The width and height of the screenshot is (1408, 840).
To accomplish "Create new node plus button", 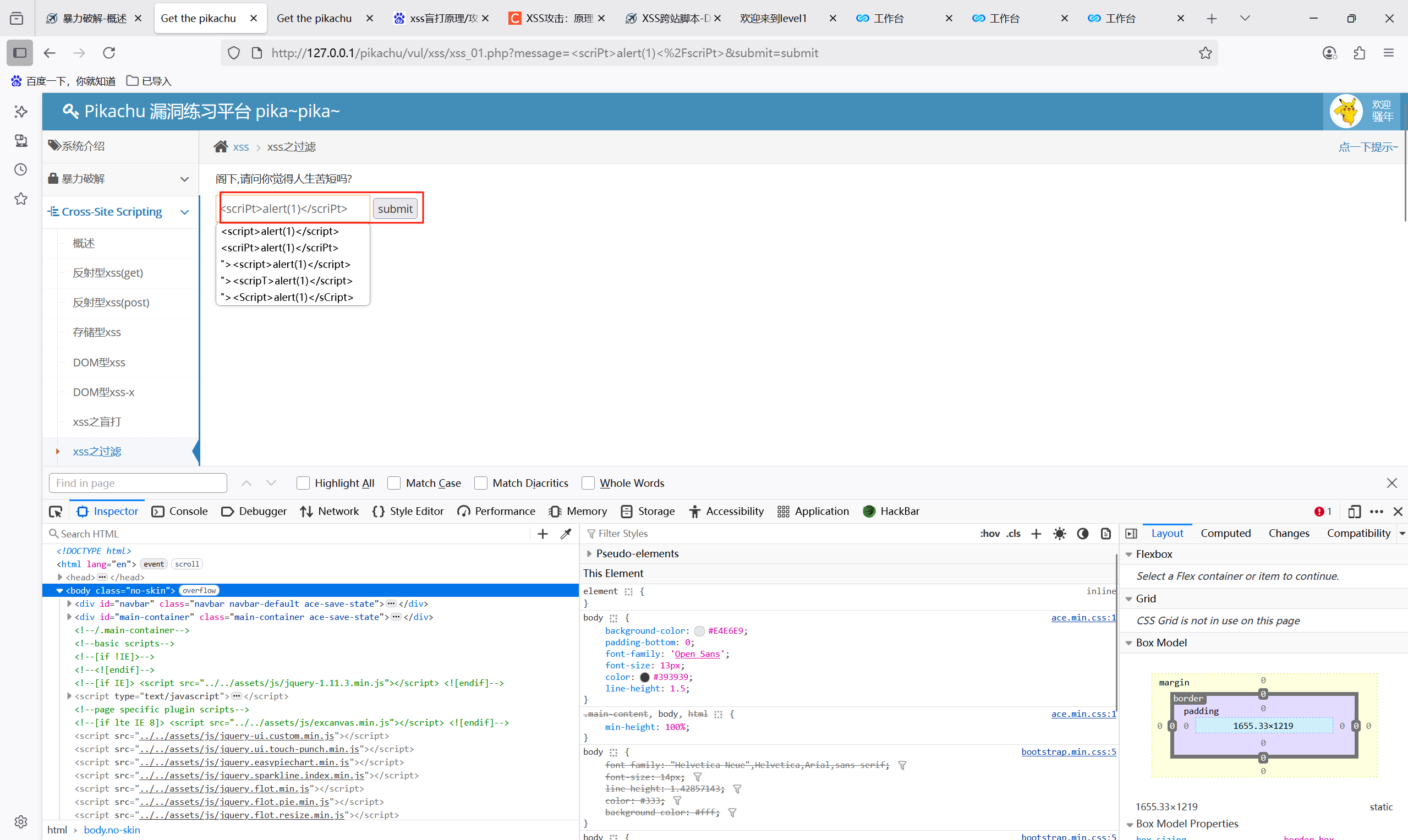I will 543,534.
